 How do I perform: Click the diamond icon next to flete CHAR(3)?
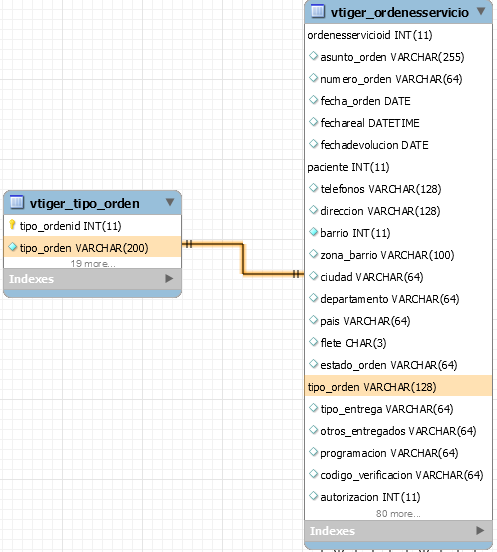313,342
